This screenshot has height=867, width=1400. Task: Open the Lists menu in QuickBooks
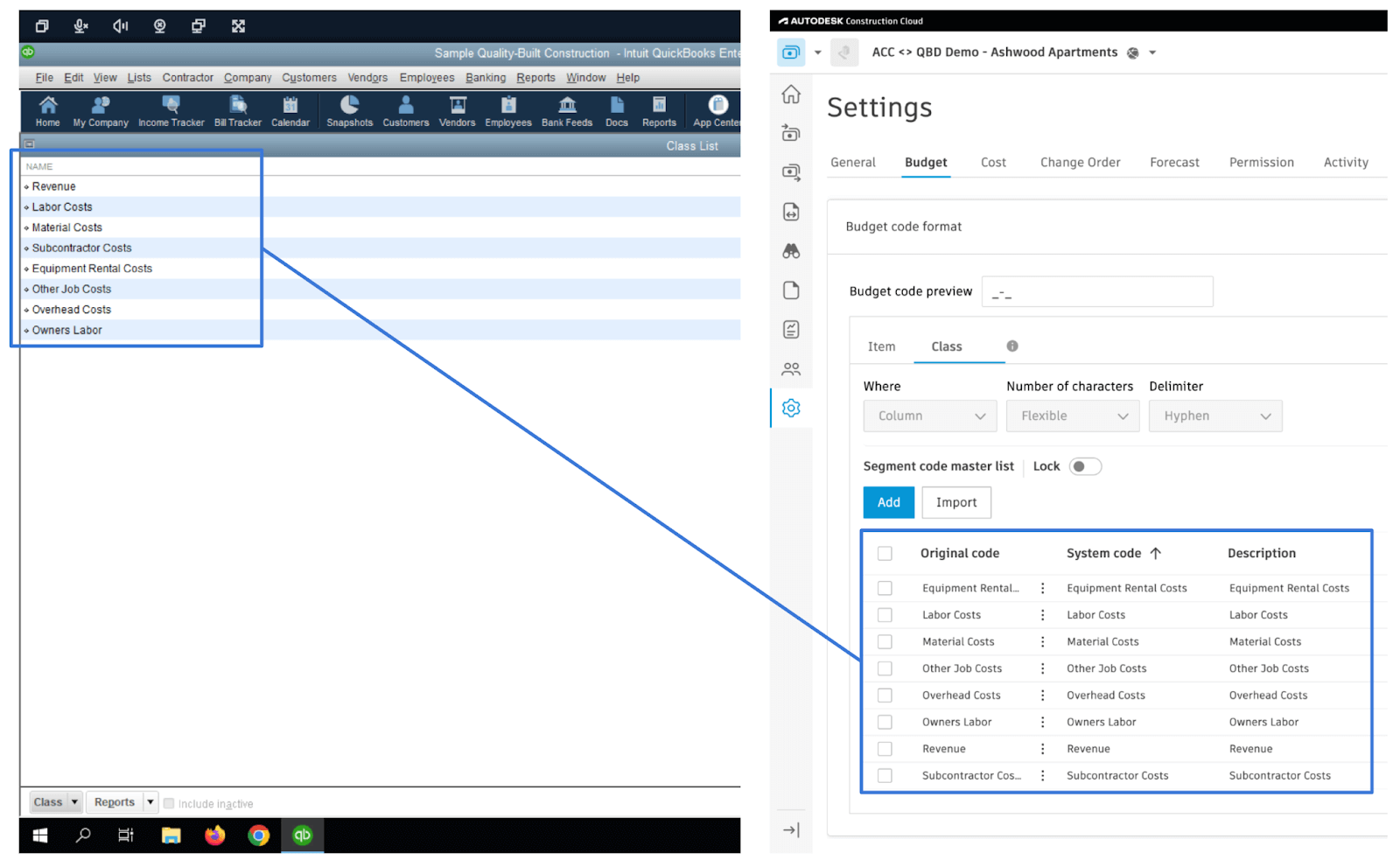[139, 78]
